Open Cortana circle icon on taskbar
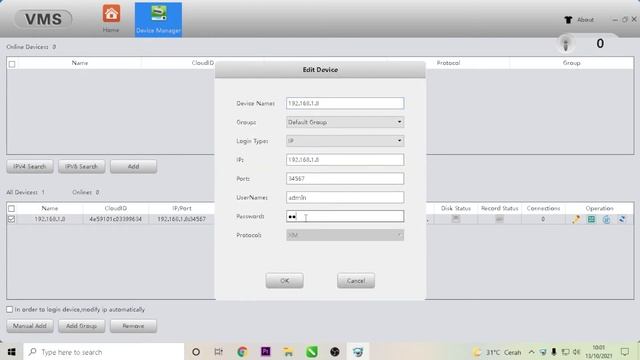 pos(196,352)
